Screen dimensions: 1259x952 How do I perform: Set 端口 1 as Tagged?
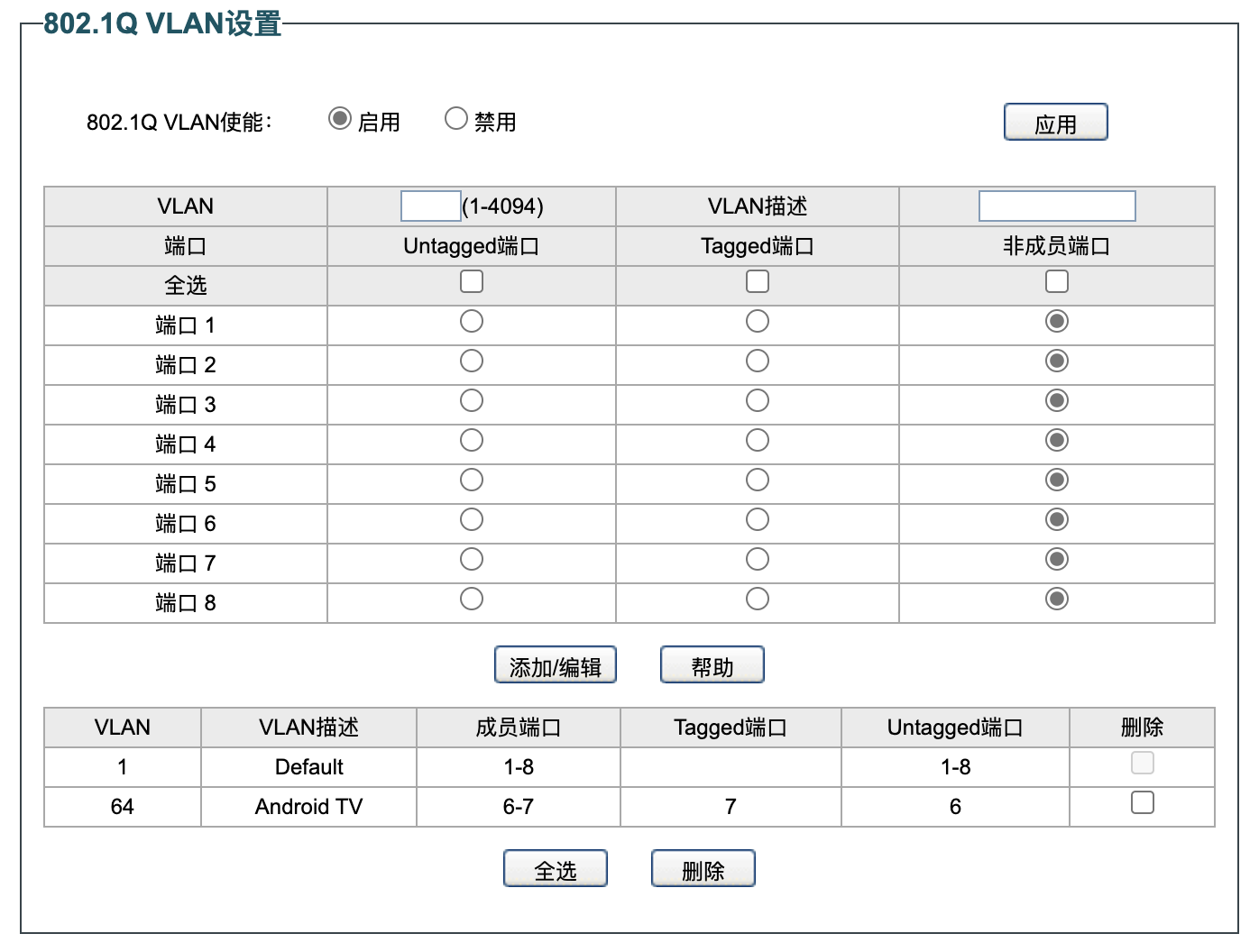click(x=758, y=322)
